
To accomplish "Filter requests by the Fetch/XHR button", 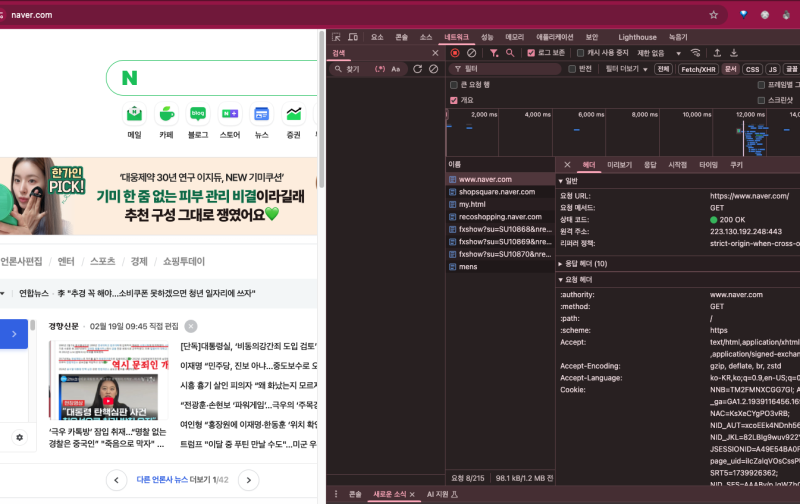I will 698,69.
